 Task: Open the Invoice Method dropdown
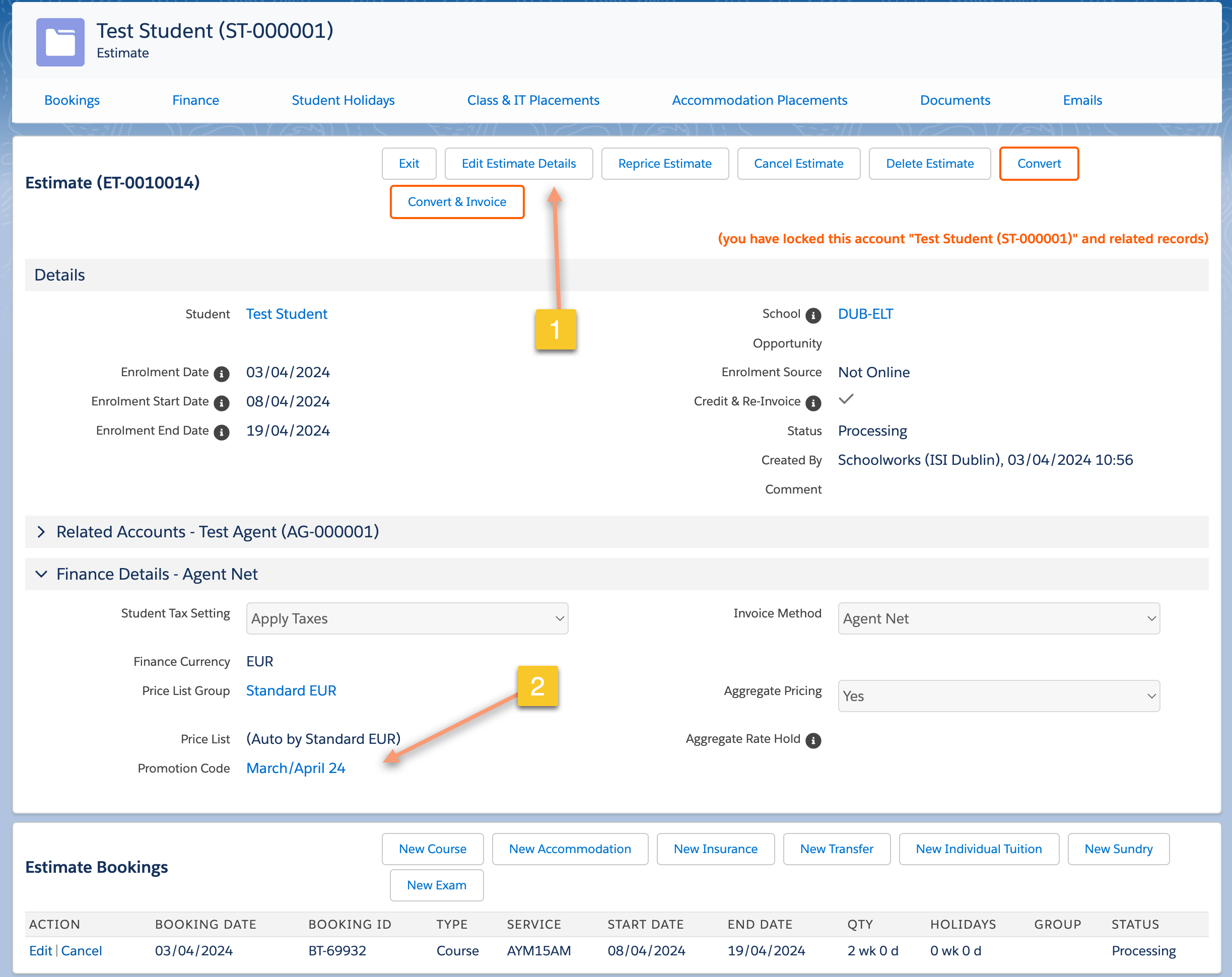[x=998, y=618]
